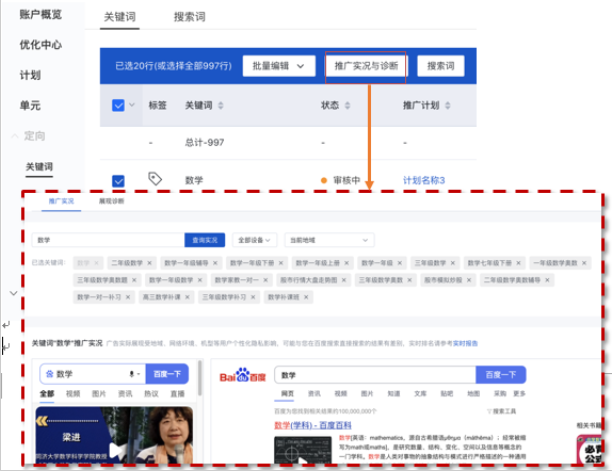This screenshot has height=474, width=612.
Task: Play the 梁进 video in the mobile preview
Action: coord(116,450)
